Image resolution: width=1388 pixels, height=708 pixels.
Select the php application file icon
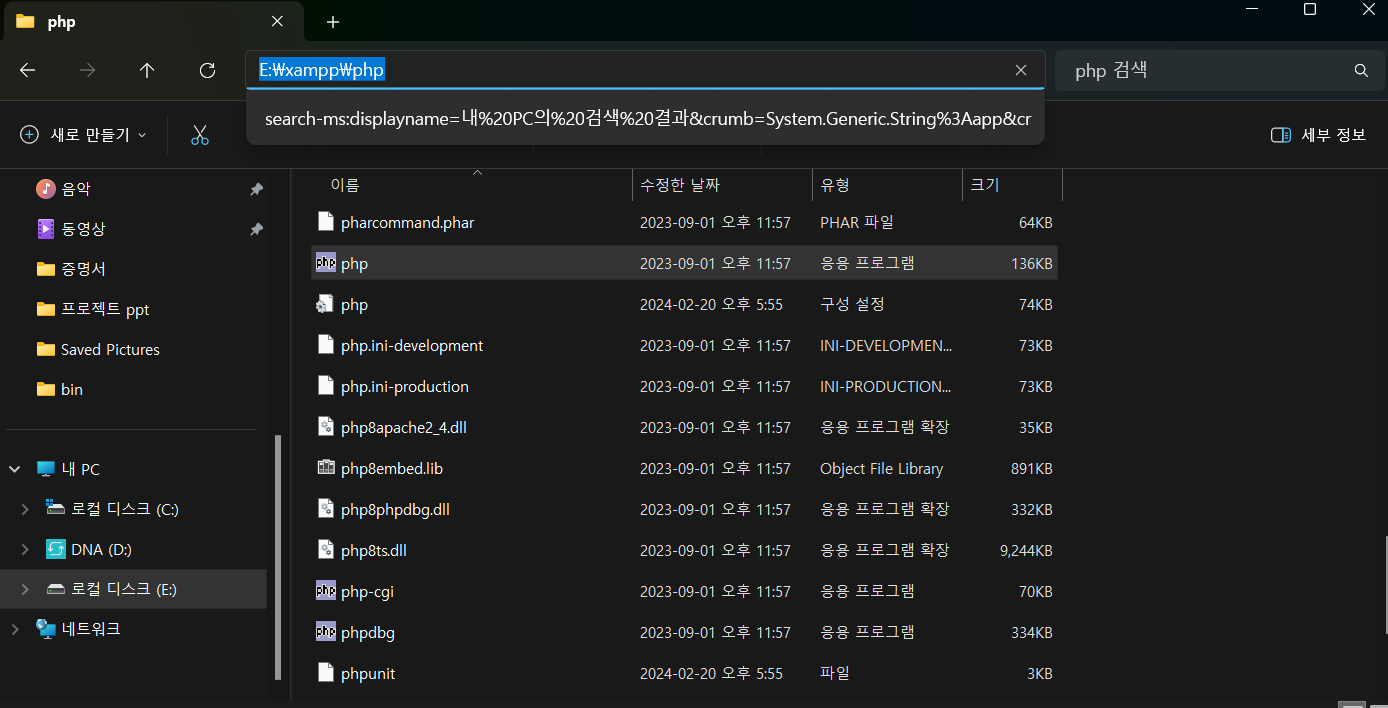tap(325, 262)
